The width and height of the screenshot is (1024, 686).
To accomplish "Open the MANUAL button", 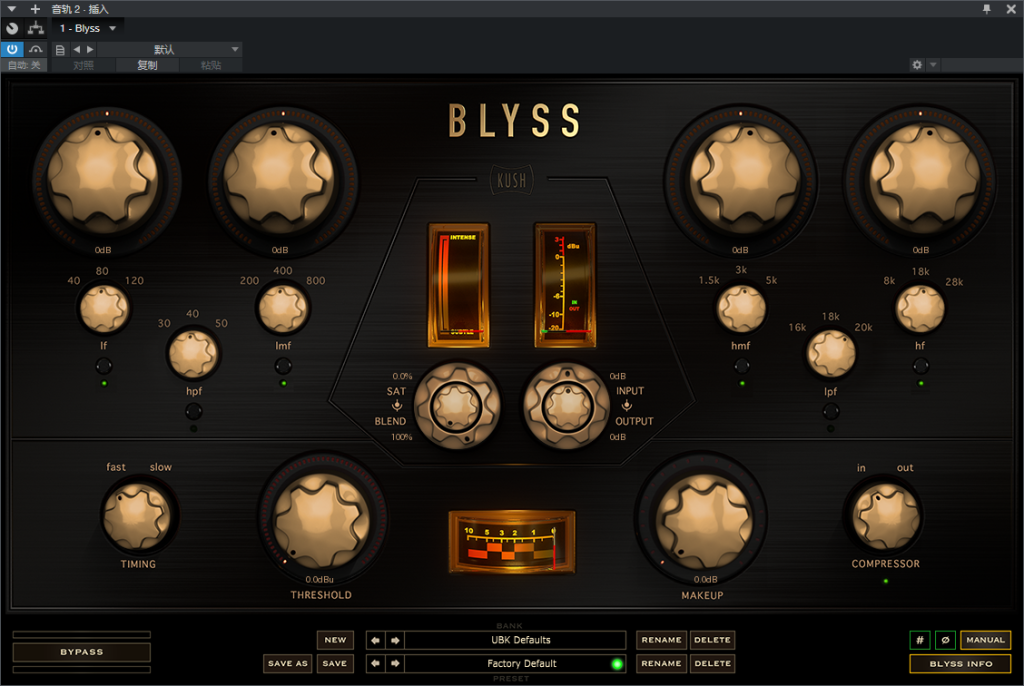I will 985,640.
